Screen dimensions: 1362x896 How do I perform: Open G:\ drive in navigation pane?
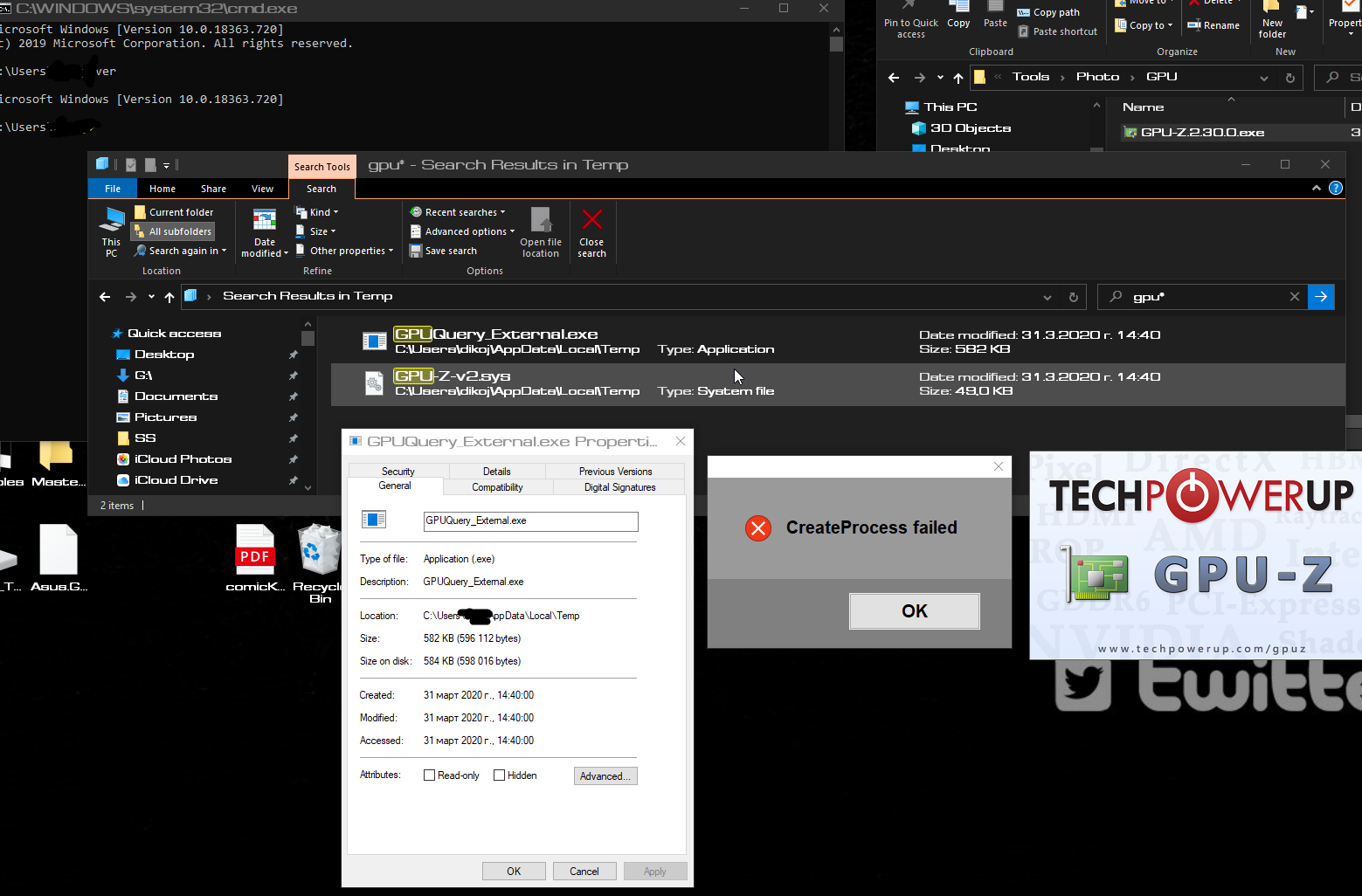click(x=143, y=376)
